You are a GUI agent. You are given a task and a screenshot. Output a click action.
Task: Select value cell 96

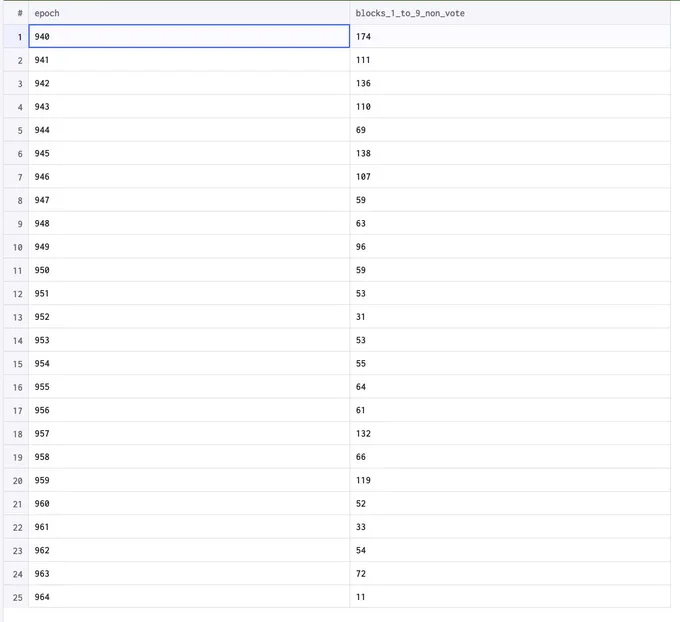tap(510, 247)
